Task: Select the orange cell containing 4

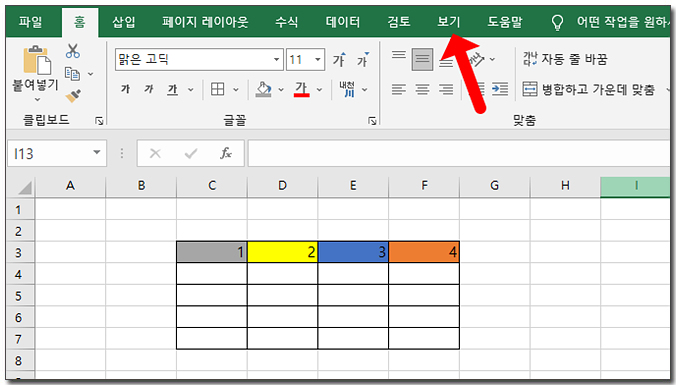Action: 424,252
